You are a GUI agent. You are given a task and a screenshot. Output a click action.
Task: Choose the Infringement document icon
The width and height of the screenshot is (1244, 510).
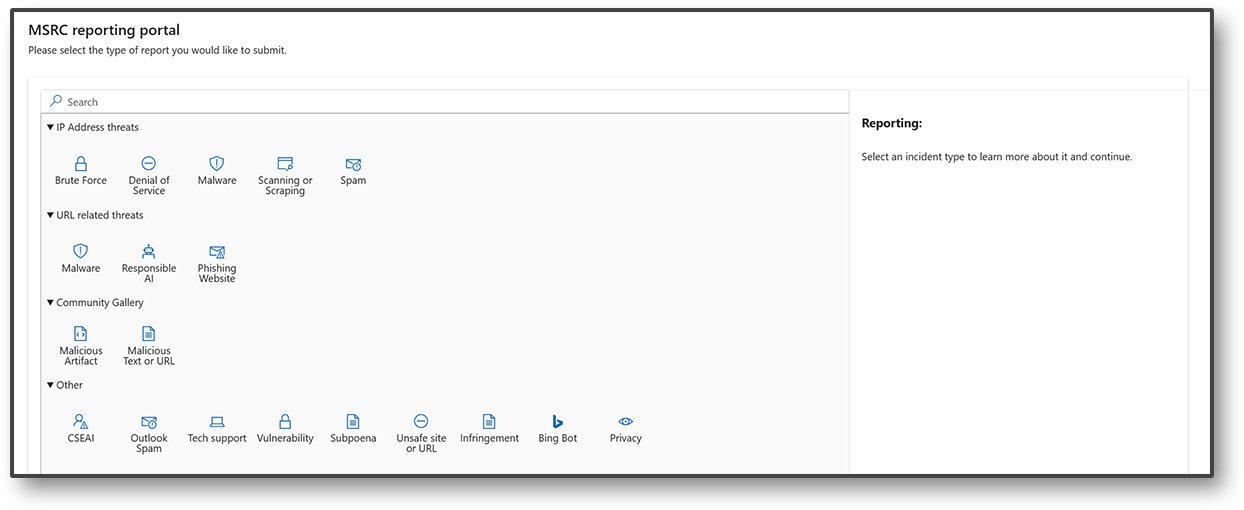(x=489, y=422)
